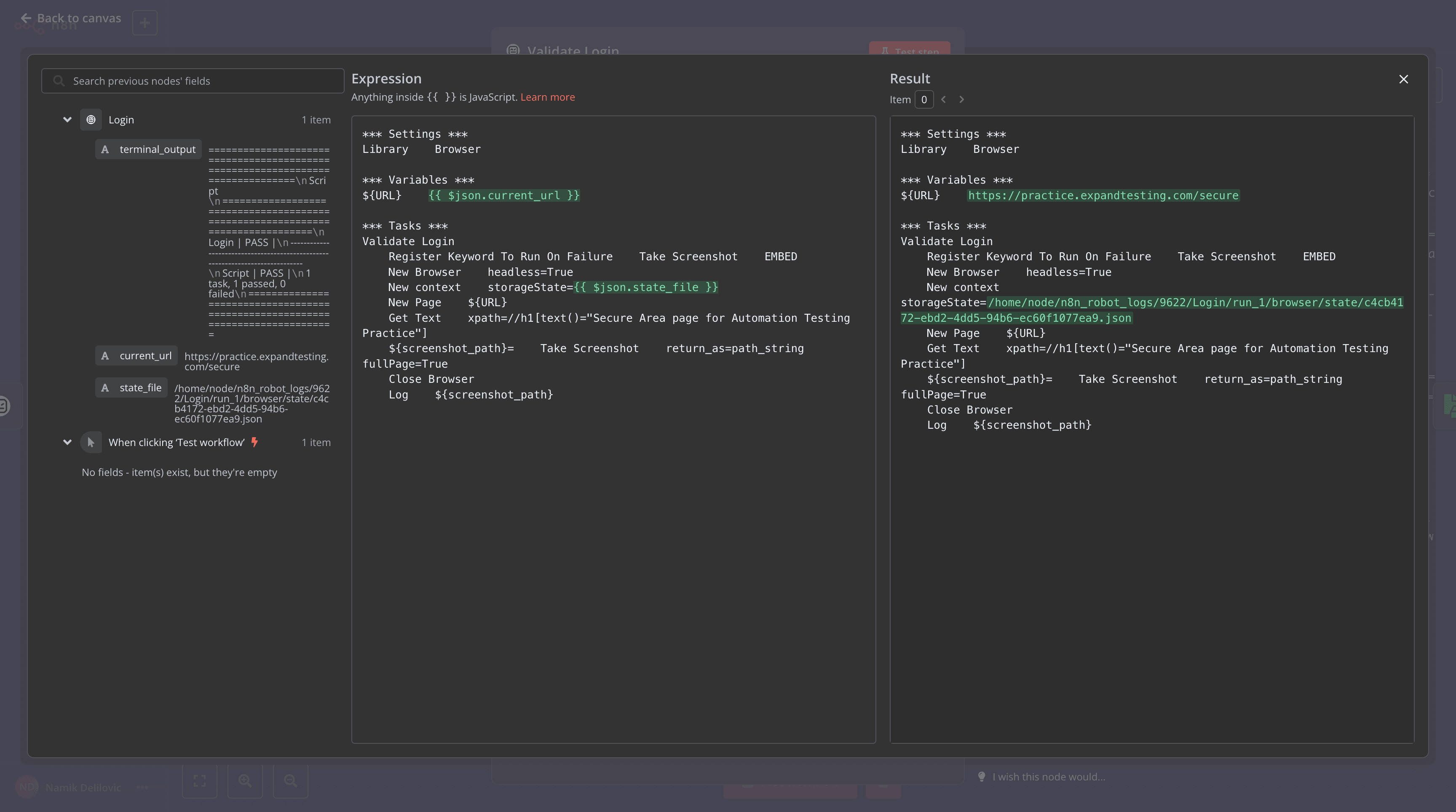Click the zoom in magnifier icon

click(245, 781)
